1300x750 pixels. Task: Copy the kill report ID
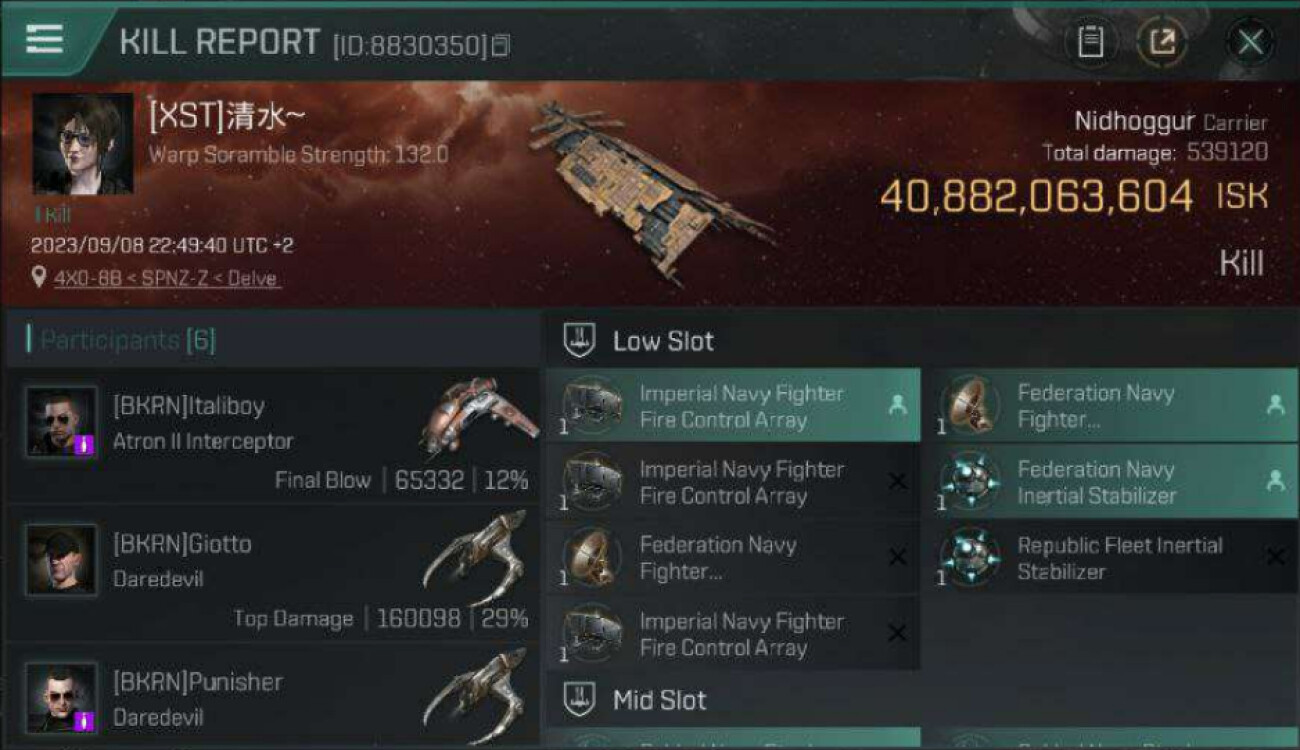(501, 45)
